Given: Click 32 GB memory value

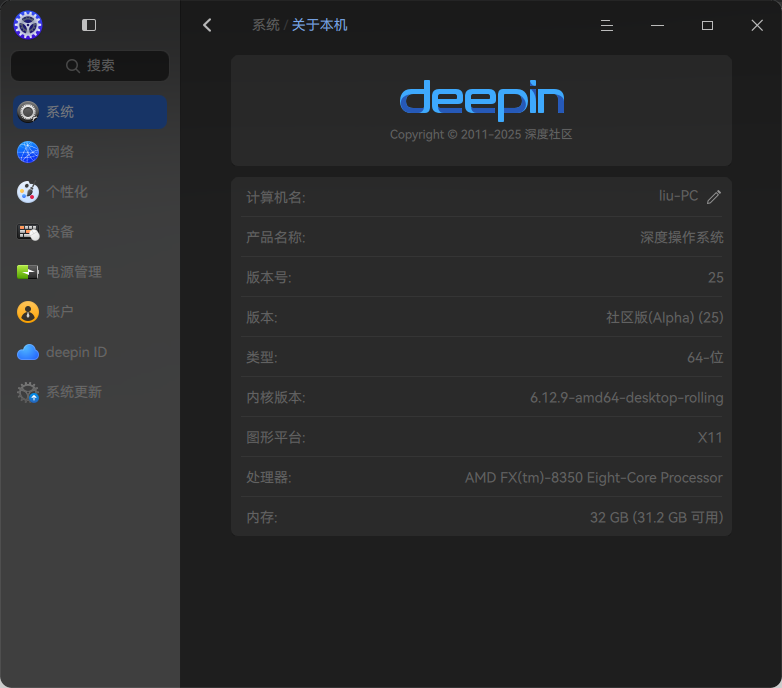Looking at the screenshot, I should 656,517.
